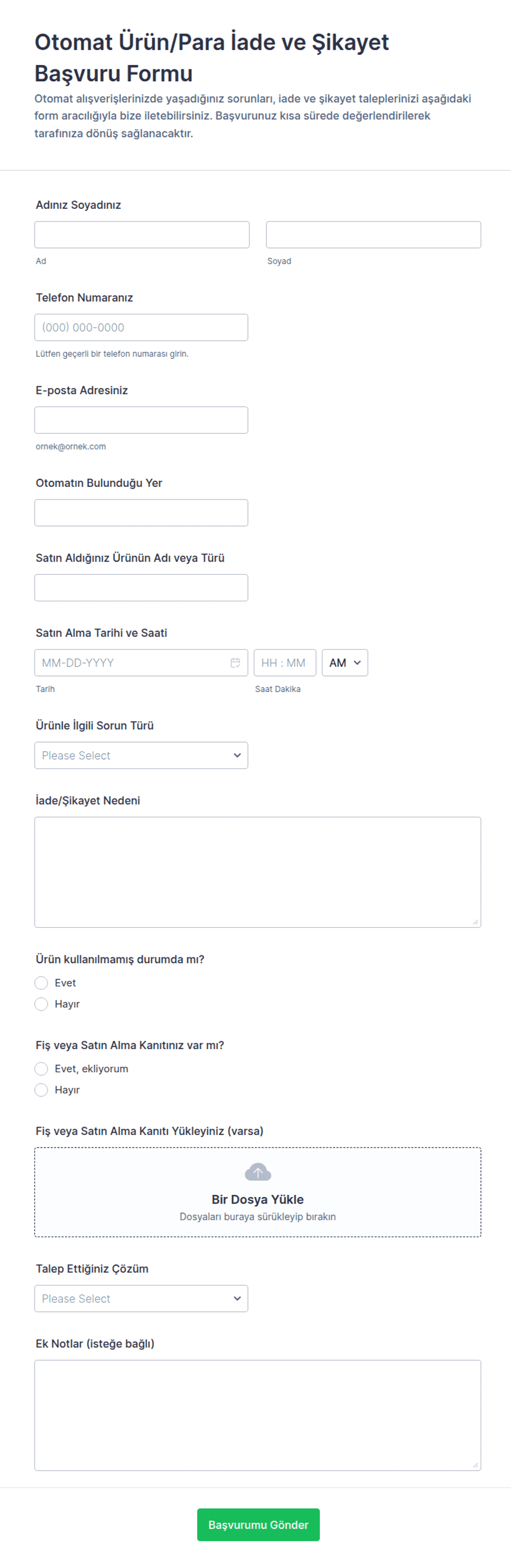Open the calendar icon in date field
This screenshot has height=1568, width=511.
235,663
